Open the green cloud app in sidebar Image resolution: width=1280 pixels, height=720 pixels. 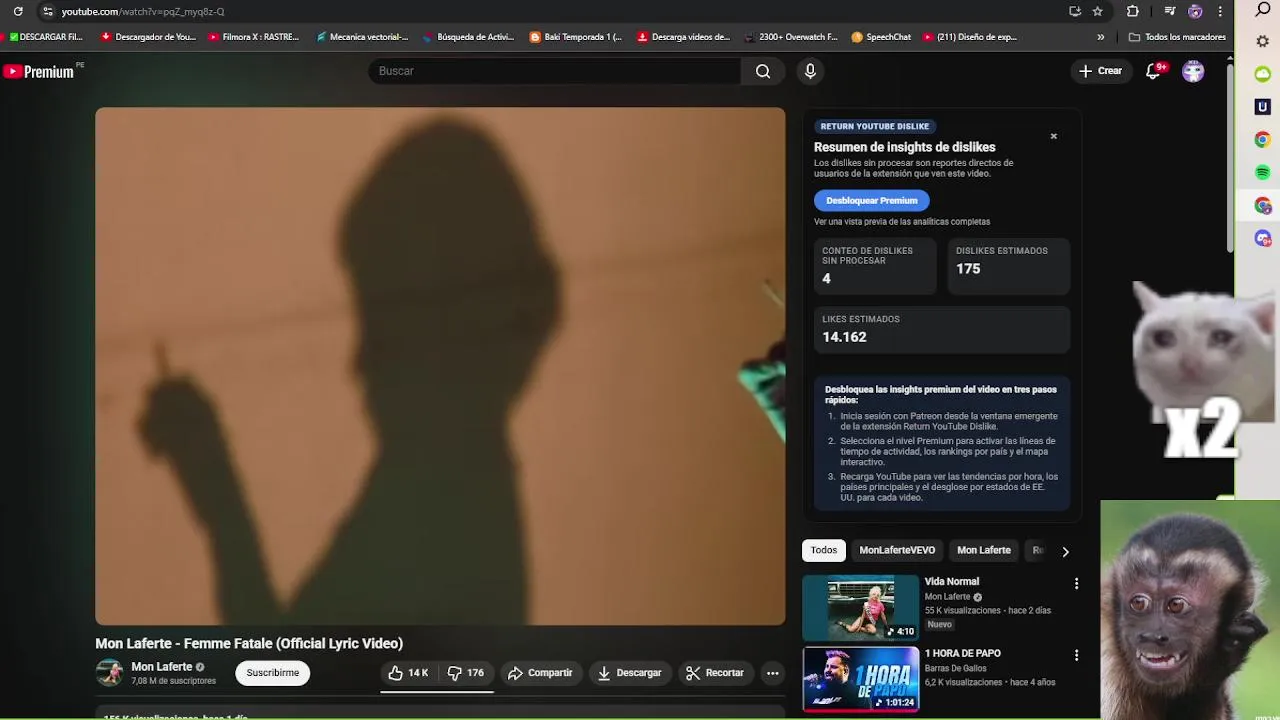coord(1263,74)
